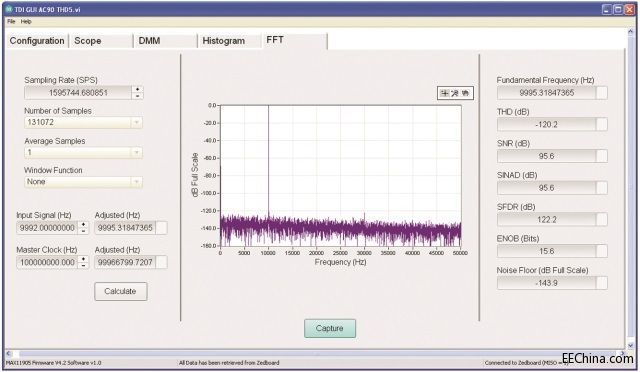Click the Capture button
The width and height of the screenshot is (640, 372).
click(x=330, y=328)
